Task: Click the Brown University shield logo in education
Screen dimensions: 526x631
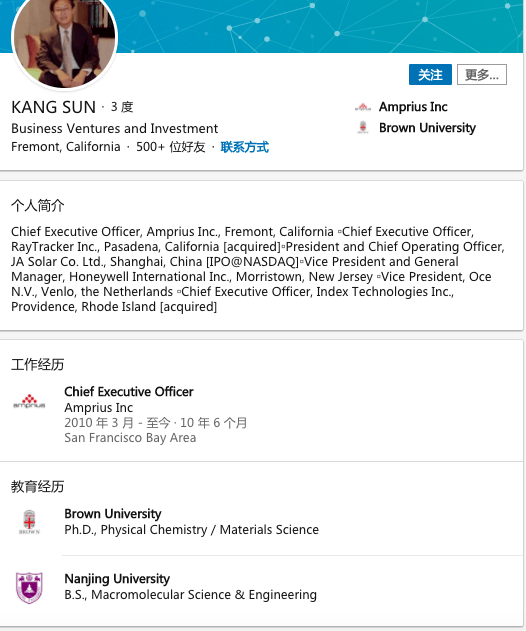Action: pos(29,522)
